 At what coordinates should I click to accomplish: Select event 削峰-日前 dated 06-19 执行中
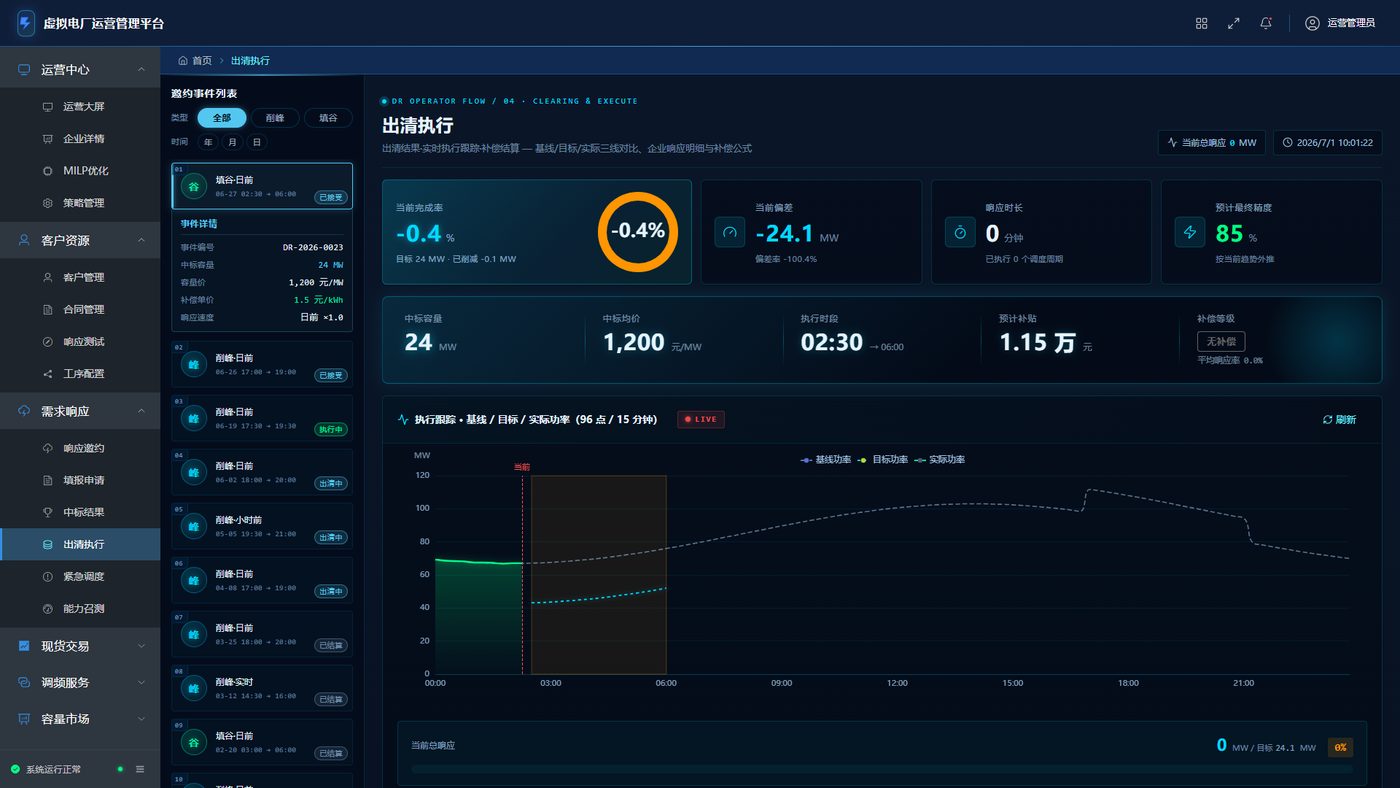(262, 418)
